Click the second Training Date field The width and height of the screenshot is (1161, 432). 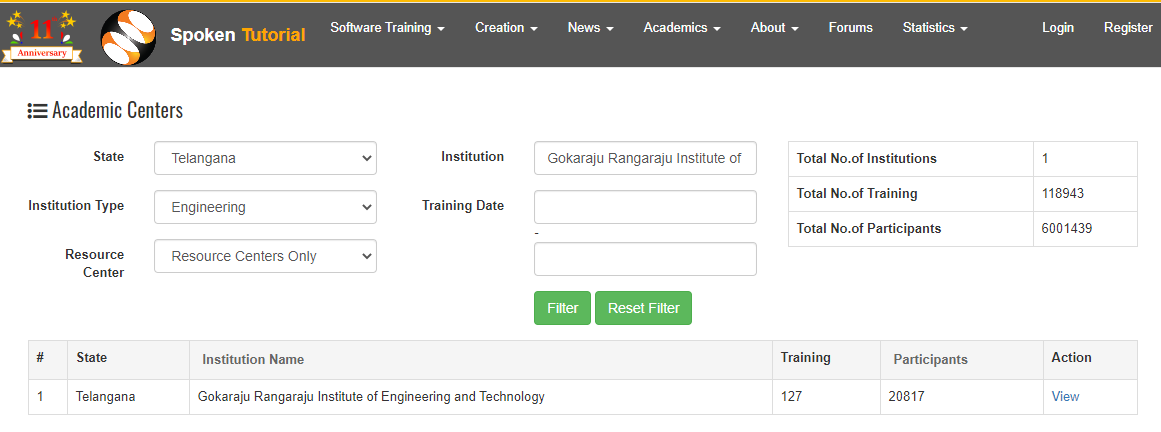(x=645, y=259)
